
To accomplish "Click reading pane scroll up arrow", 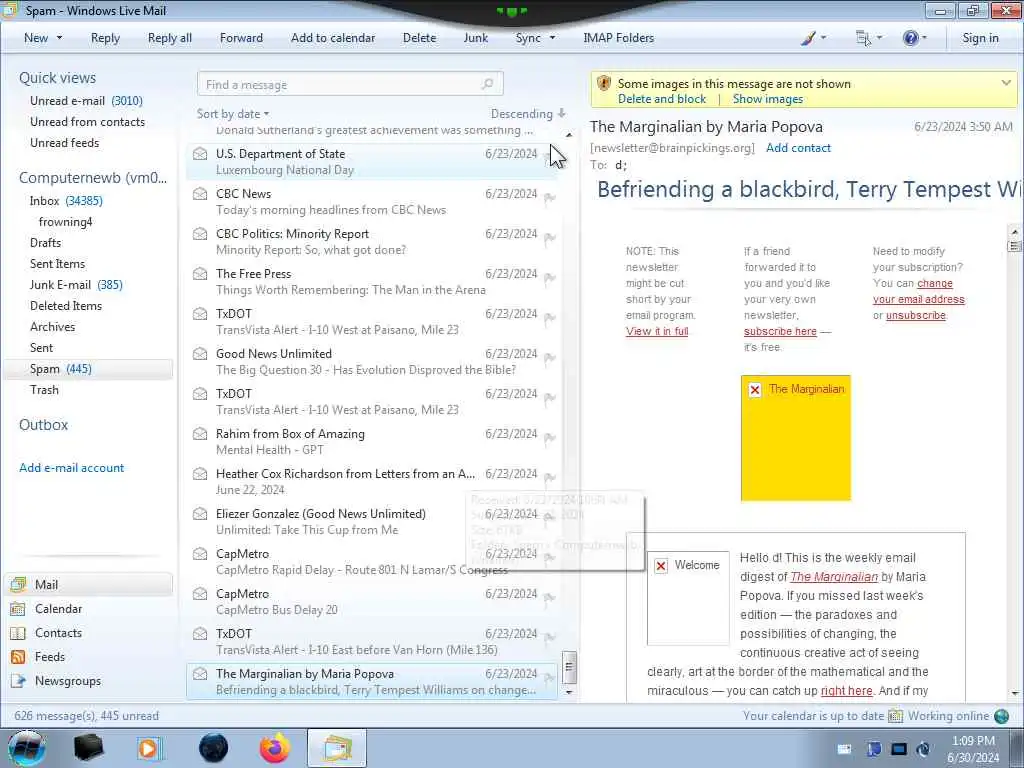I will pos(1014,232).
